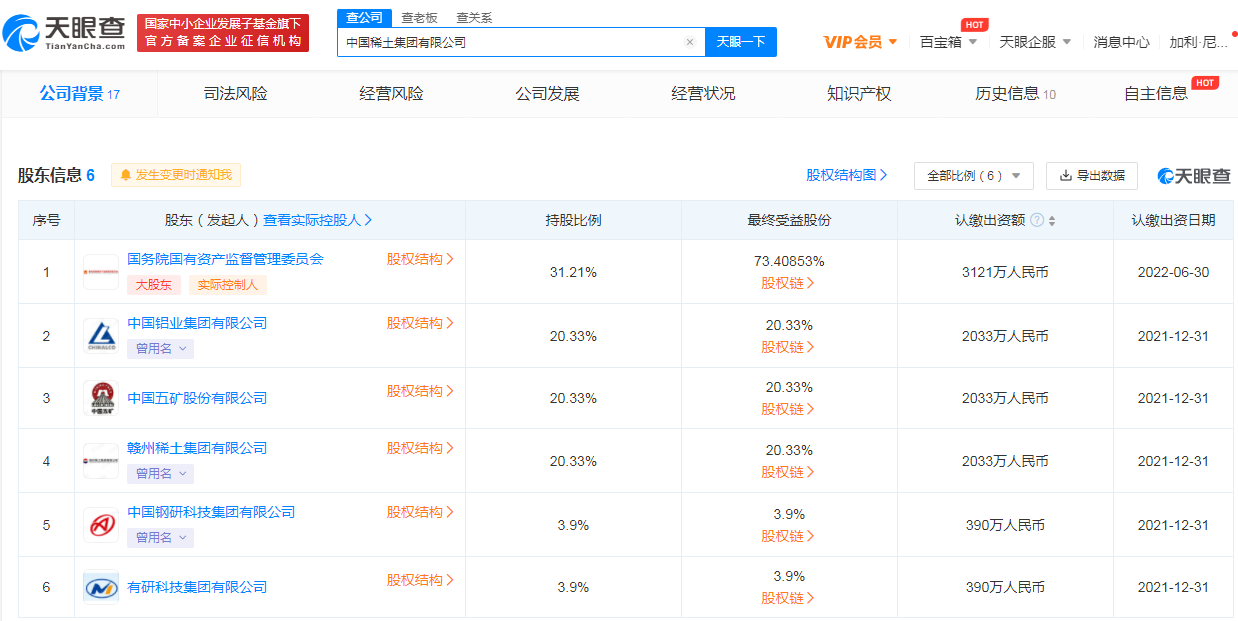This screenshot has height=621, width=1238.
Task: Open the 中国铝业集团 Chinalco logo
Action: (x=100, y=336)
